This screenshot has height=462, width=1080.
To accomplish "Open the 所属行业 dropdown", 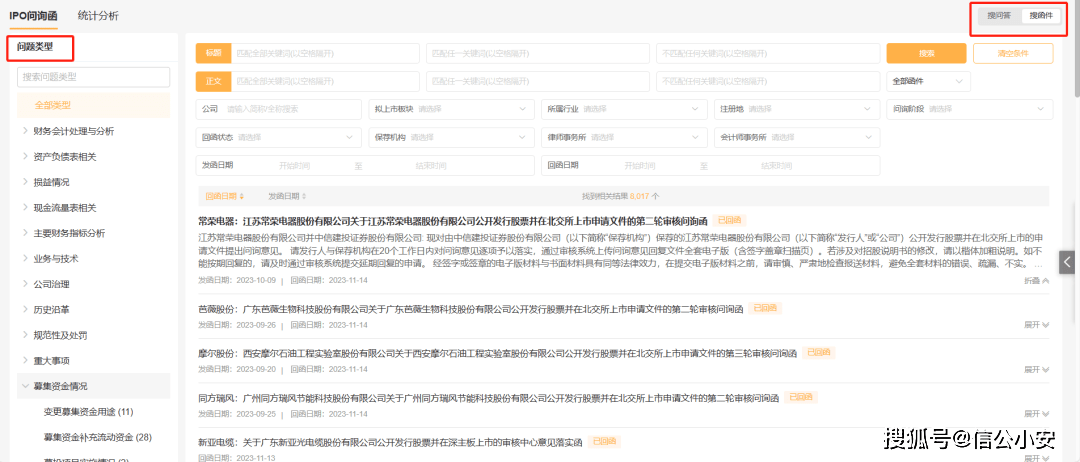I will click(624, 109).
